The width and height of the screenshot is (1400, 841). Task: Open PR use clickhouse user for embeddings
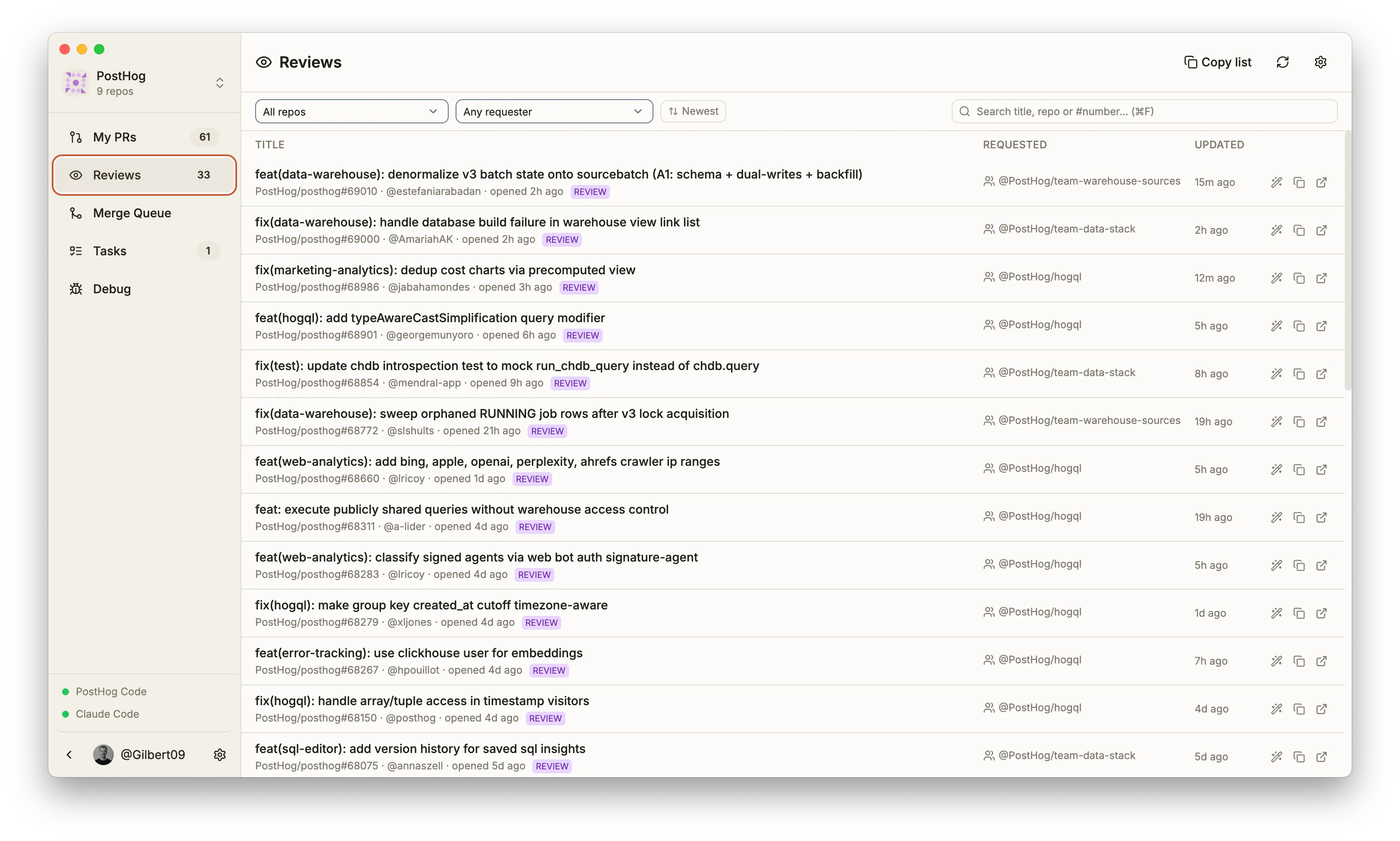(419, 653)
